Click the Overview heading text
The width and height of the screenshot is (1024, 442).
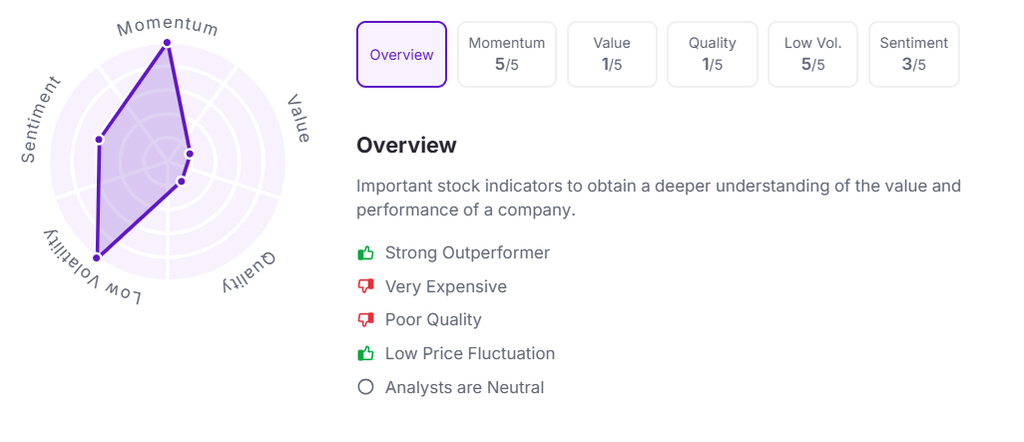(406, 145)
